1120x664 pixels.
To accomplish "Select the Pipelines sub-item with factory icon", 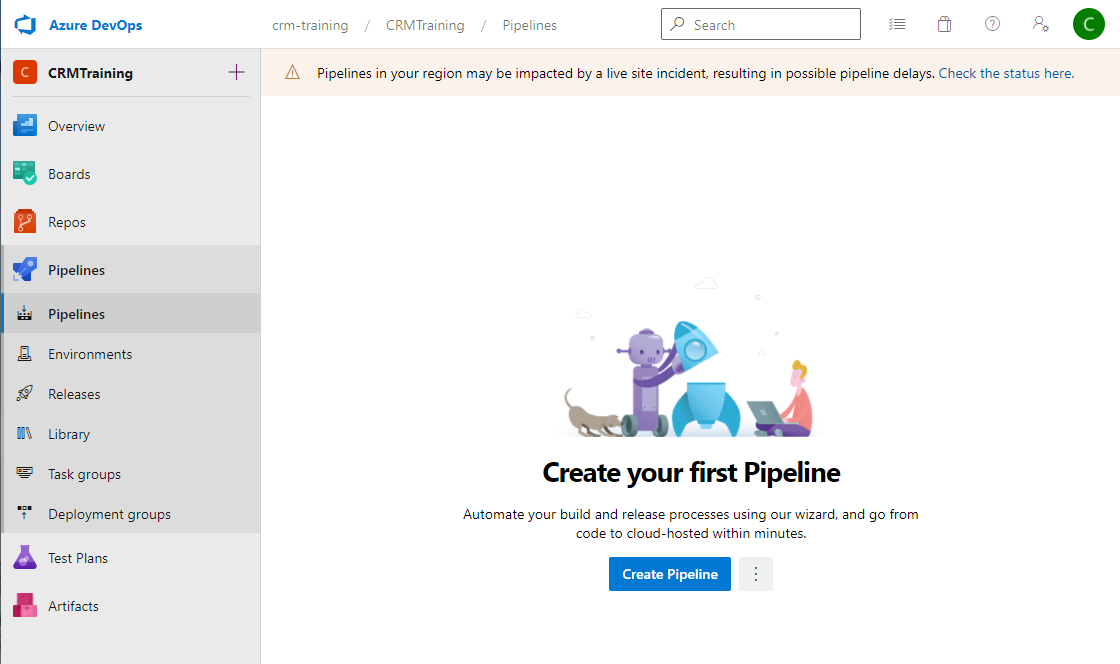I will 131,313.
